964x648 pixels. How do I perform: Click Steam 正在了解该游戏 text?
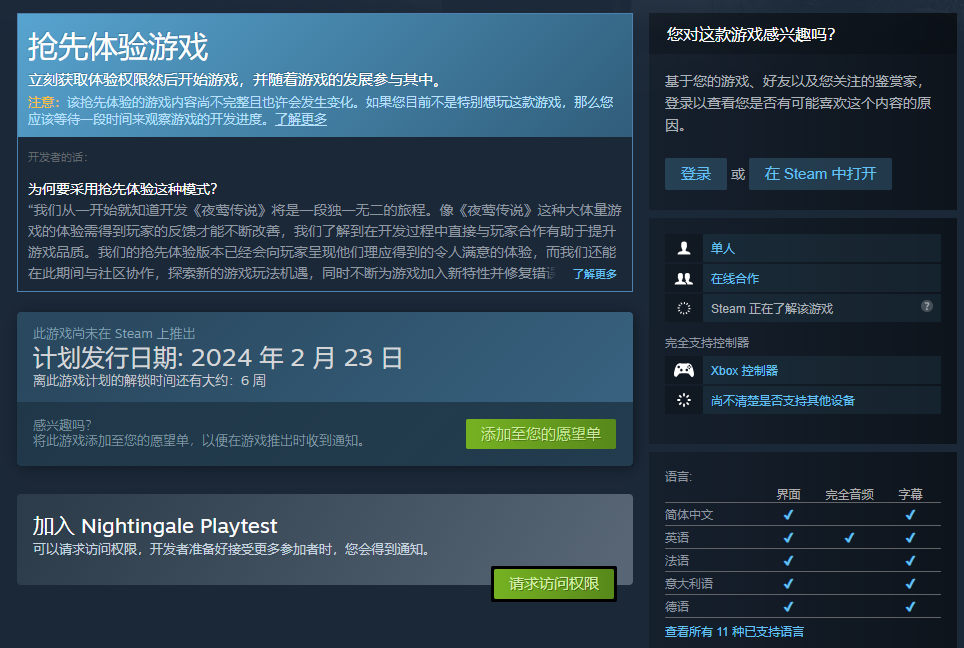[x=772, y=309]
